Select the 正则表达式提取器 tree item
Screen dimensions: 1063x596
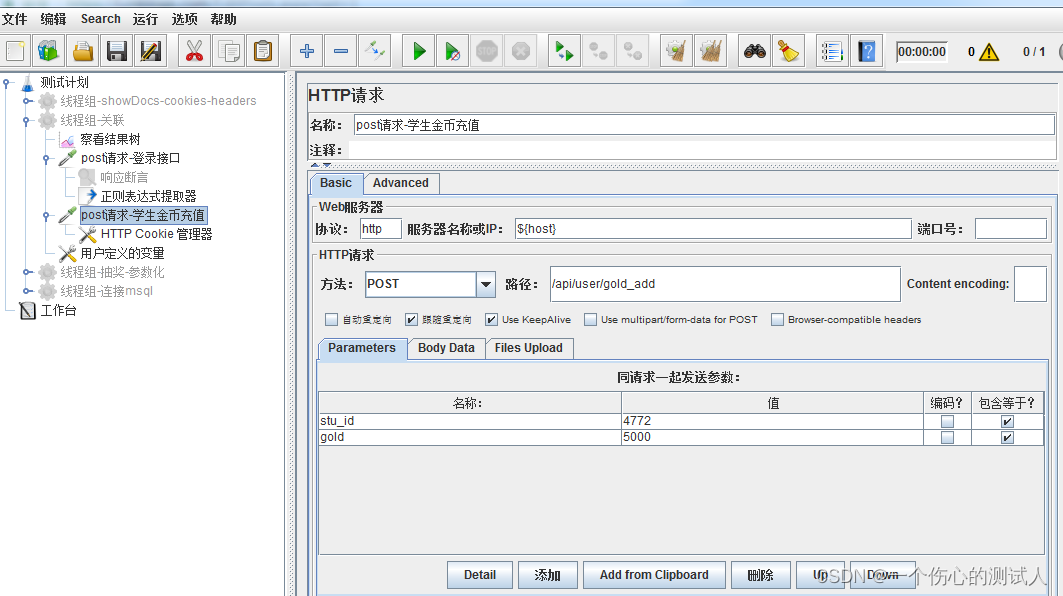[148, 197]
